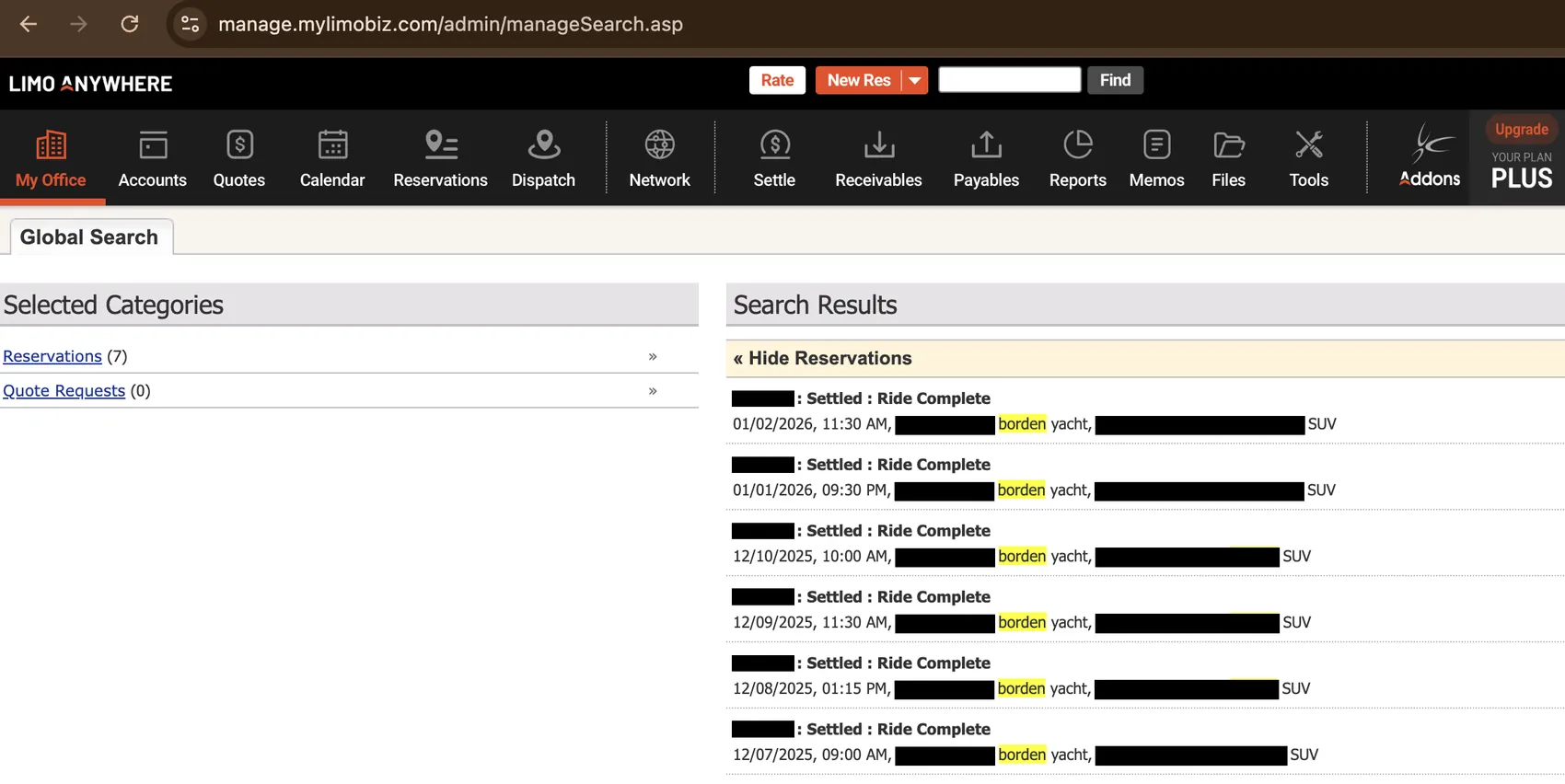The height and width of the screenshot is (784, 1565).
Task: Click the browser address bar URL
Action: coord(450,24)
